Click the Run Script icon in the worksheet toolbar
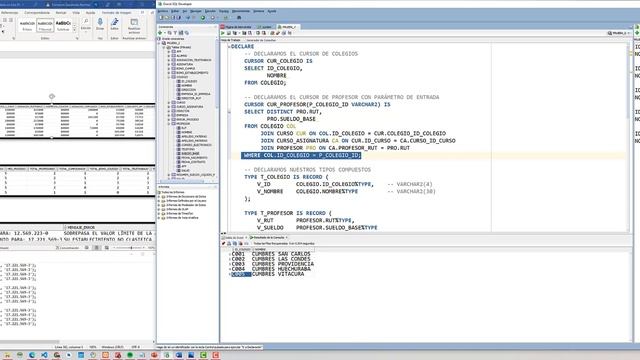The width and height of the screenshot is (640, 360). click(x=229, y=33)
